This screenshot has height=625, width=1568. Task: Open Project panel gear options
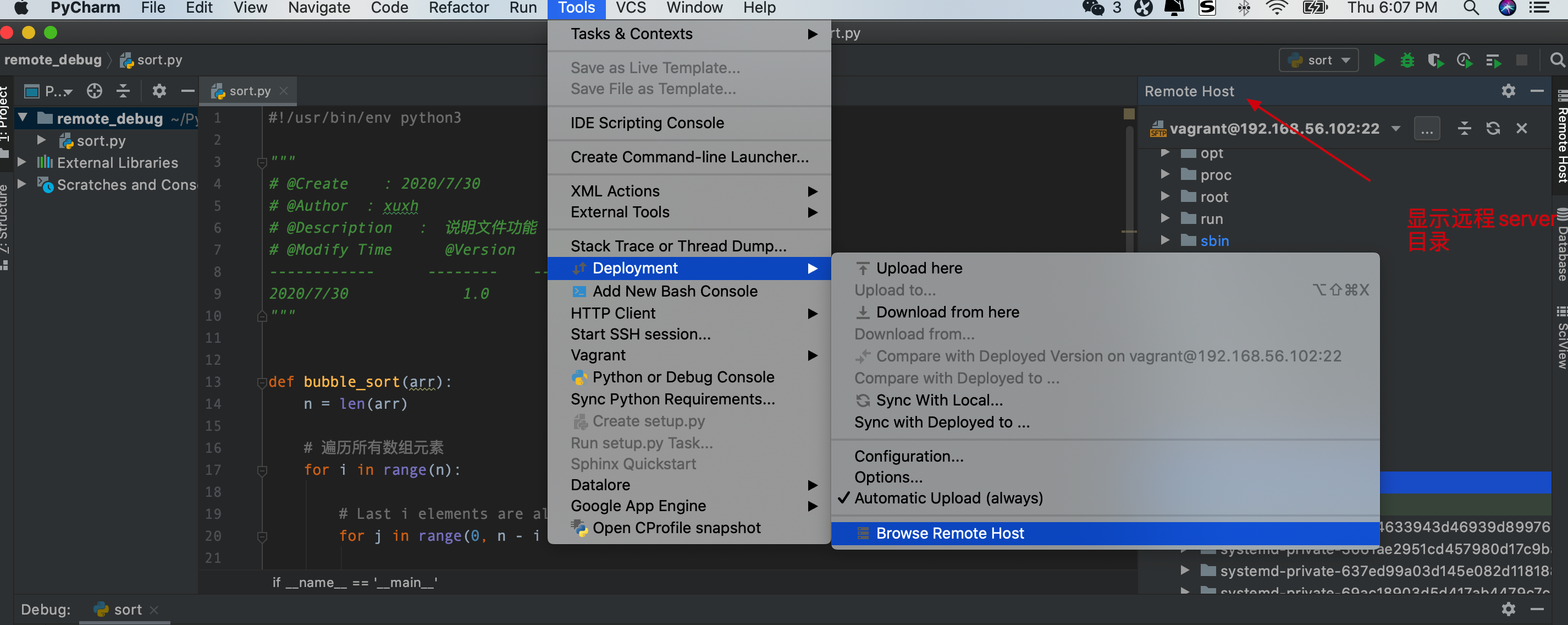point(159,91)
